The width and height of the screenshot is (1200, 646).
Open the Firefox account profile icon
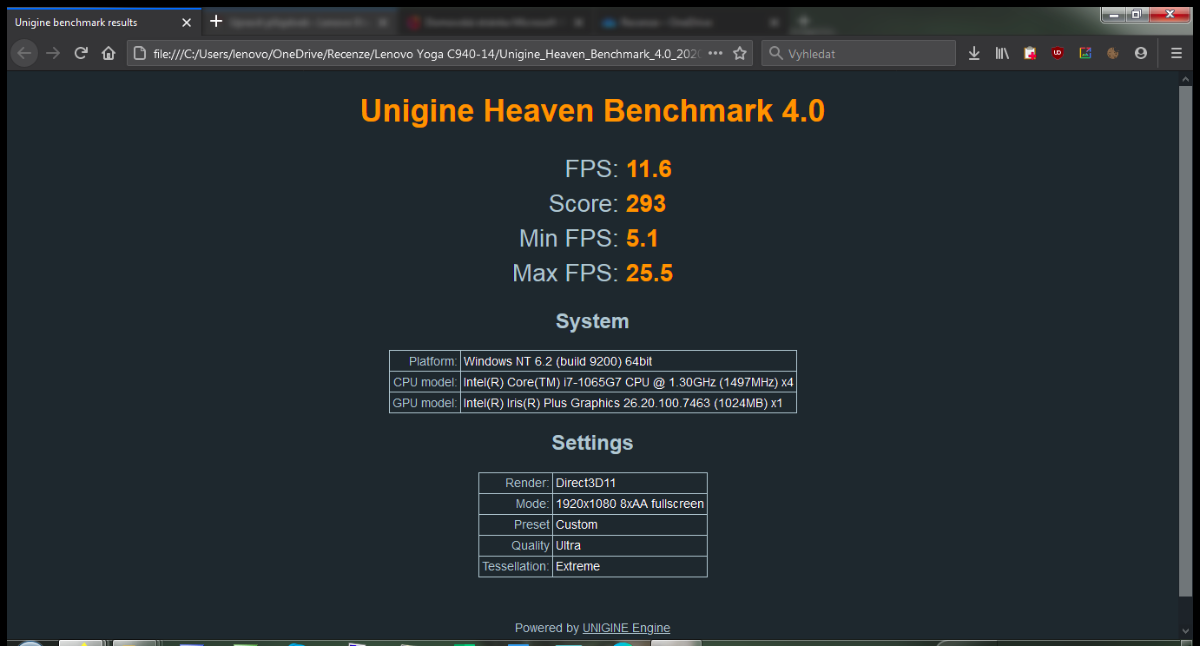click(x=1141, y=53)
